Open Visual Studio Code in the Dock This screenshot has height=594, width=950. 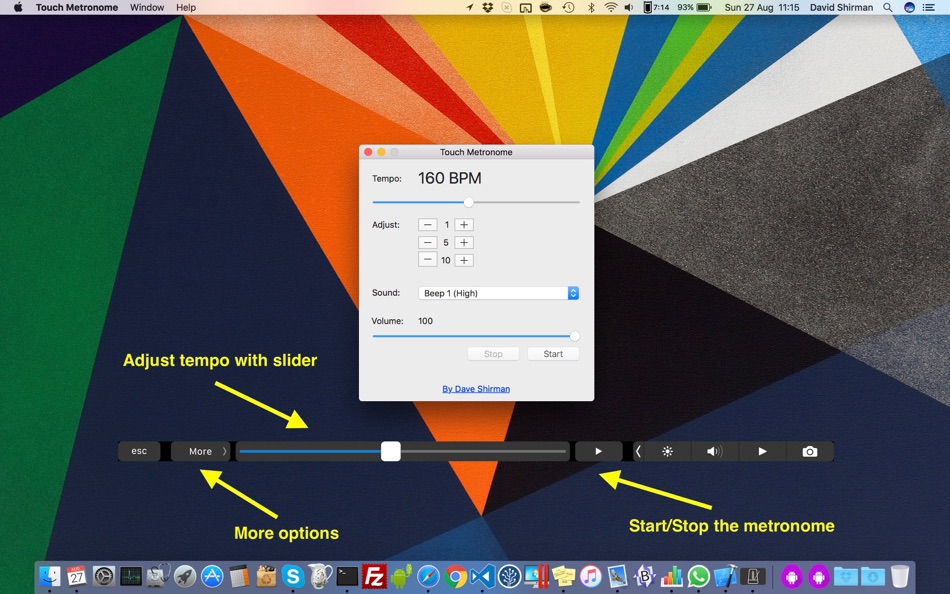(x=482, y=576)
